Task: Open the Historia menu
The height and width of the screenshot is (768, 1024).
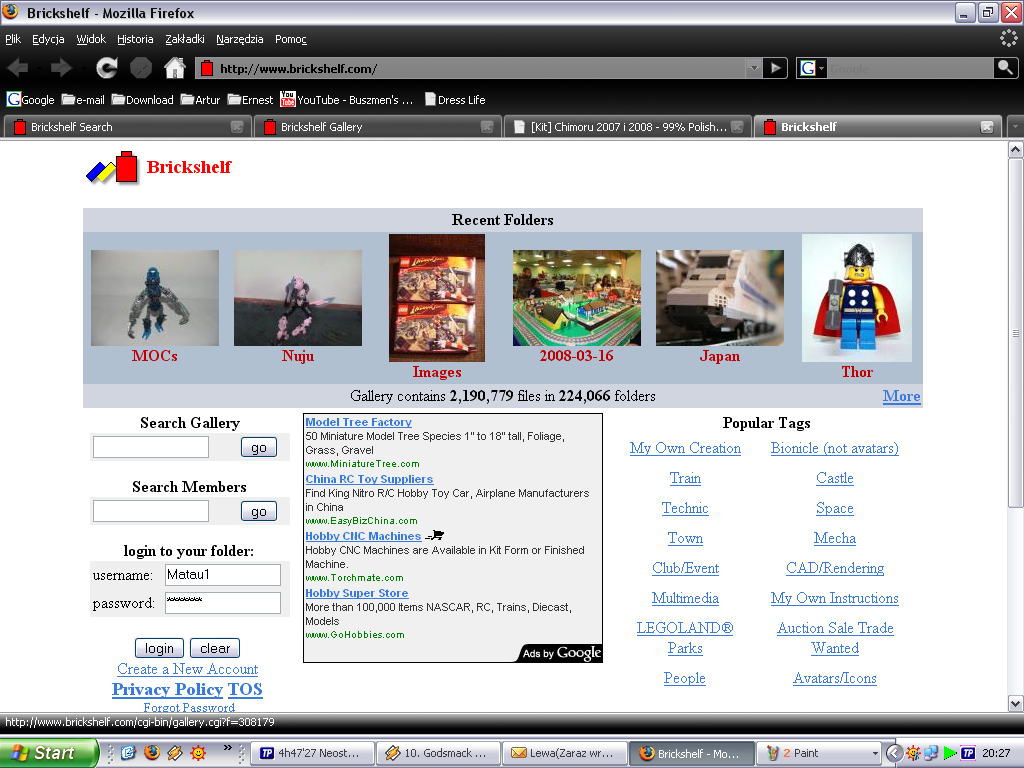Action: (135, 39)
